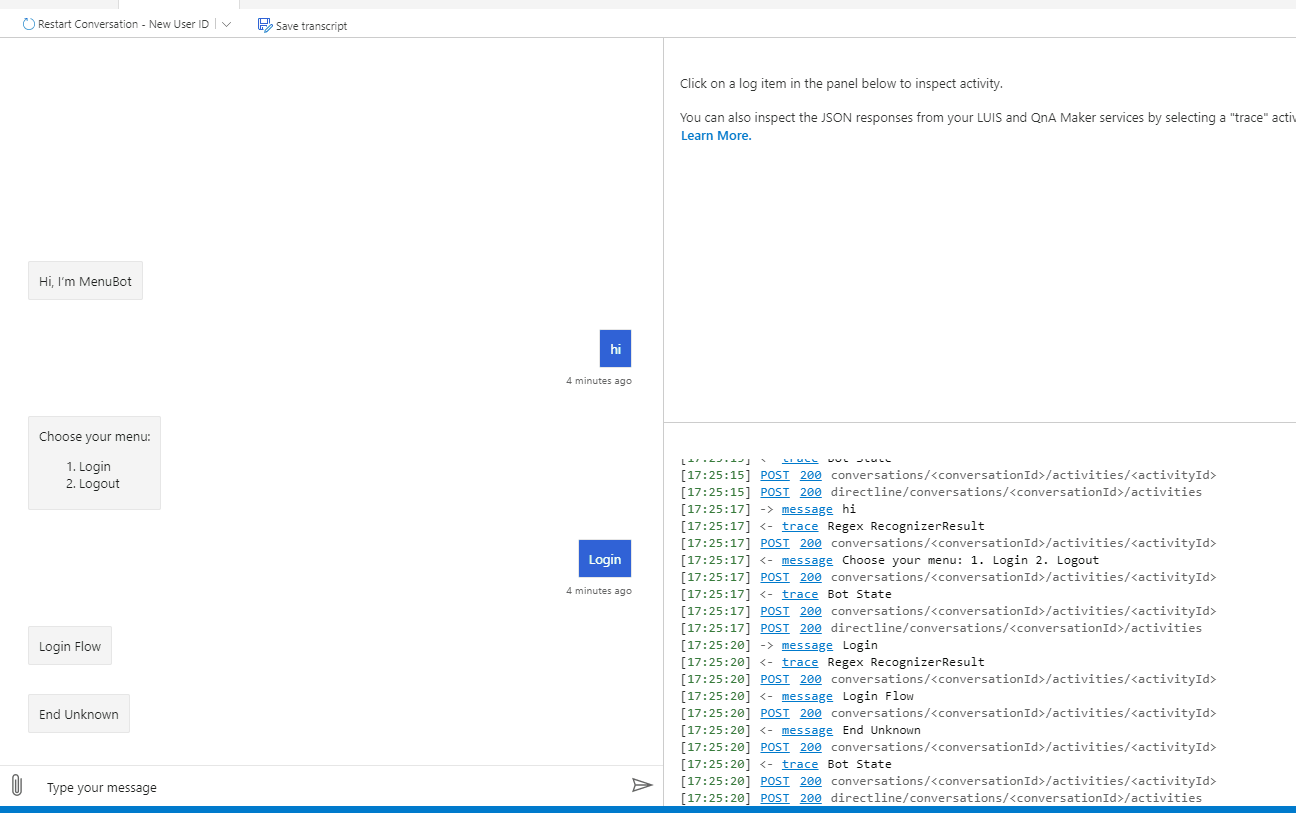Open the message 'Login' log link

tap(806, 644)
